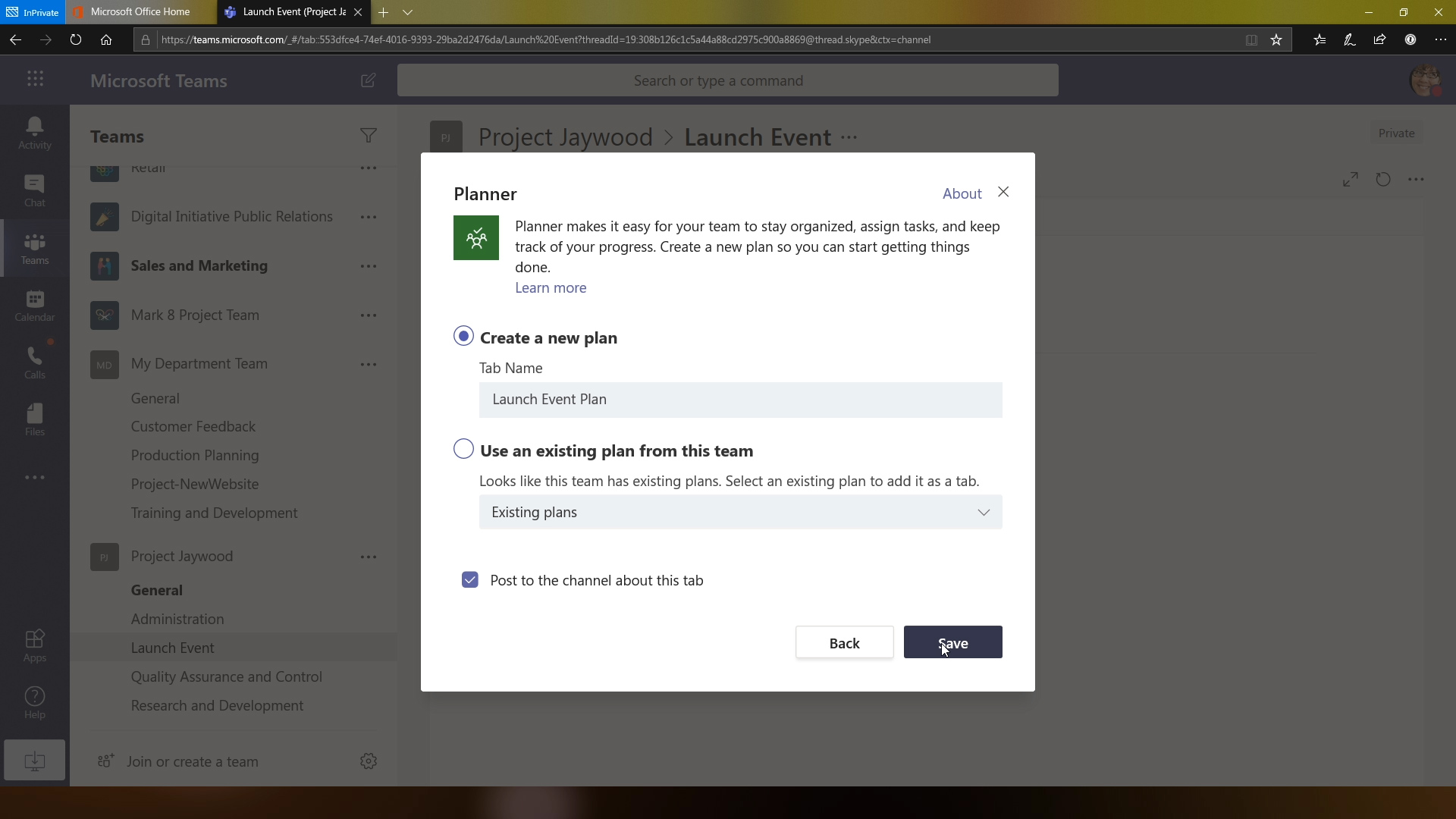
Task: Expand the tab to full screen
Action: click(x=1351, y=180)
